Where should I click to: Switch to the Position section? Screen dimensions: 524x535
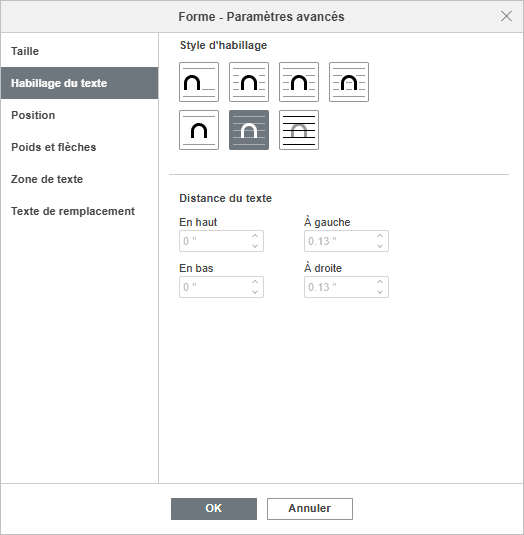pyautogui.click(x=79, y=115)
